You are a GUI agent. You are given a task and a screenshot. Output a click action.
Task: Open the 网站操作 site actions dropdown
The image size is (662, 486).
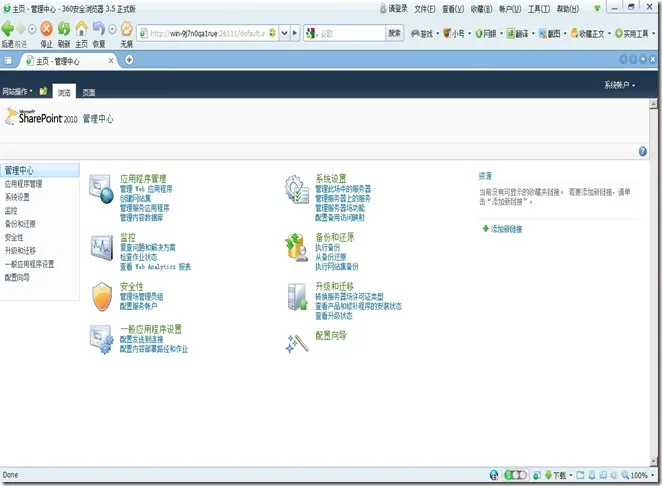click(18, 91)
